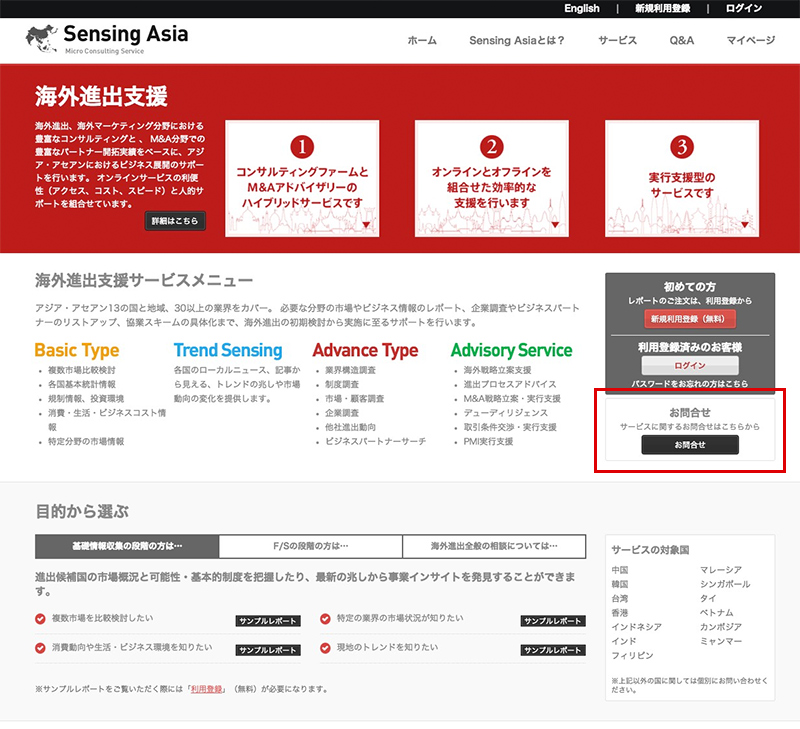Select フィリピン in target countries list
800x729 pixels.
[633, 656]
